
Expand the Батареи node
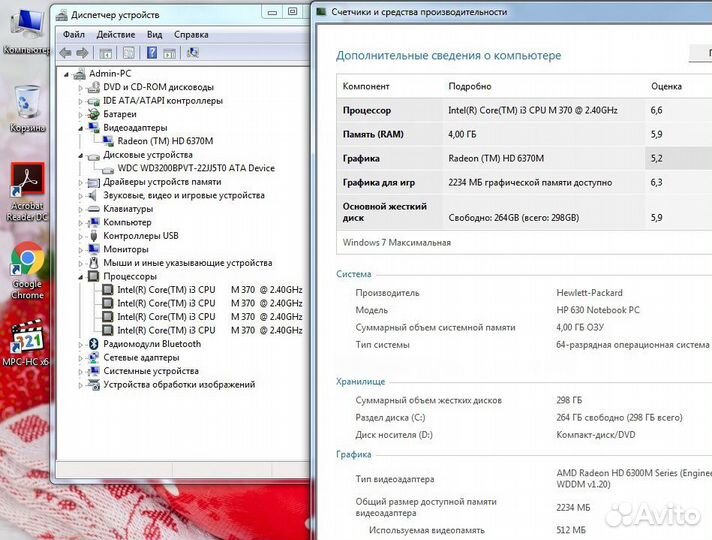point(80,114)
